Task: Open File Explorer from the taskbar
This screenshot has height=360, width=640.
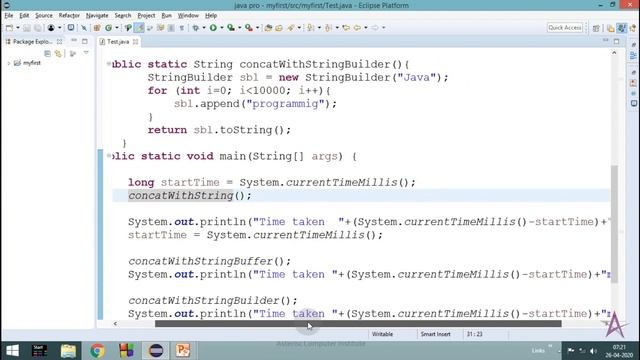Action: coord(68,351)
